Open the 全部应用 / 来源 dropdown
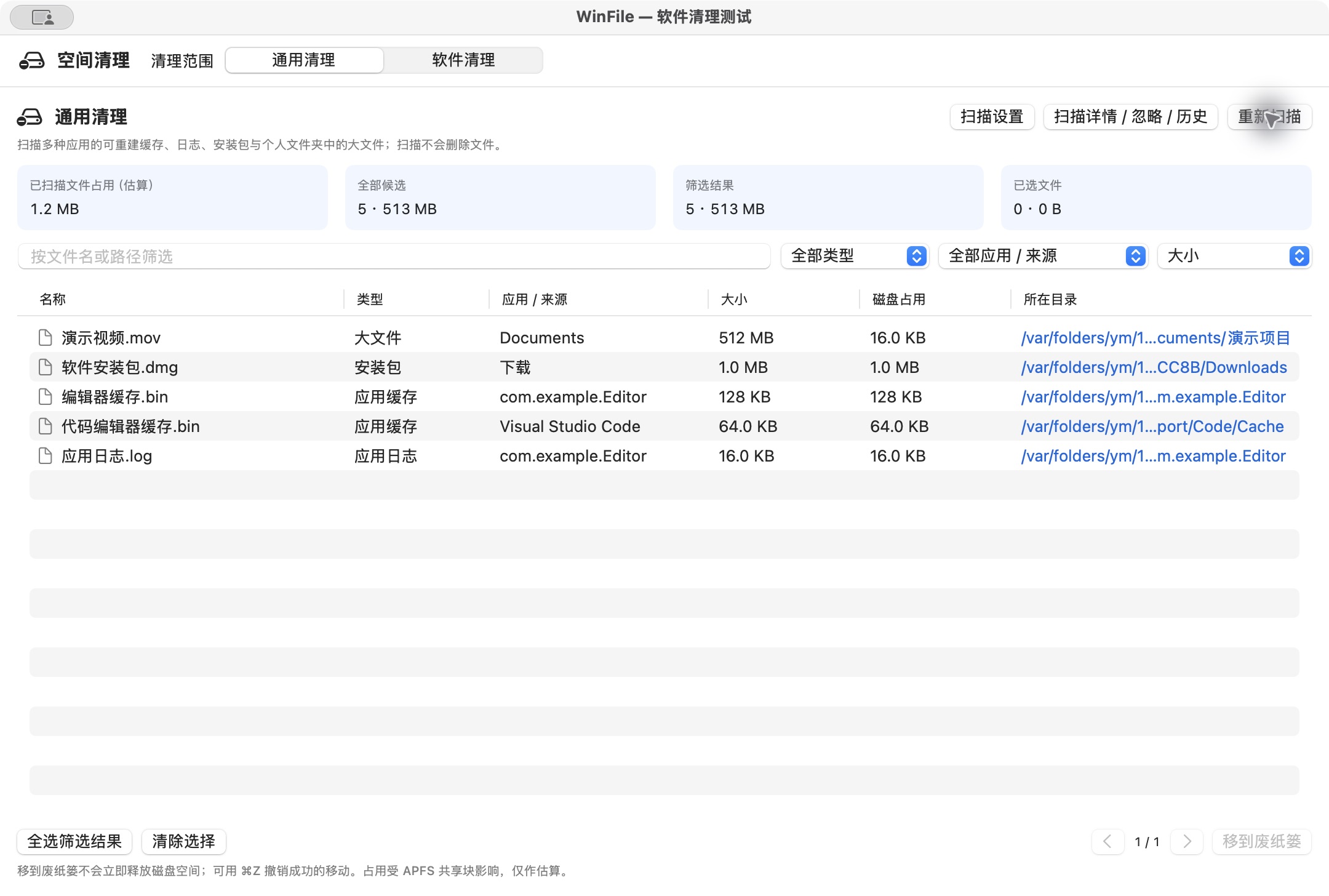This screenshot has width=1329, height=896. point(1043,256)
